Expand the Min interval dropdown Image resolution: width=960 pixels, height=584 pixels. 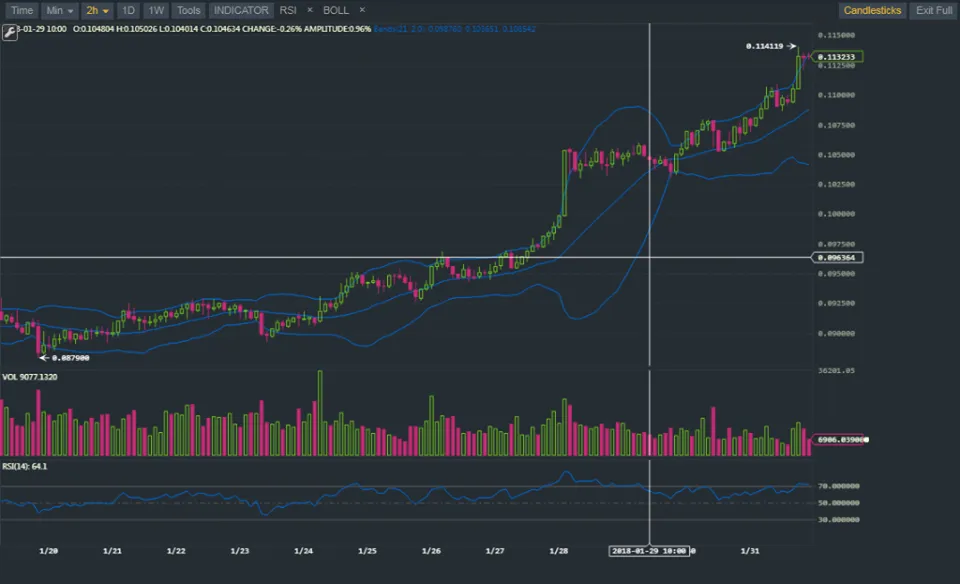(x=59, y=10)
